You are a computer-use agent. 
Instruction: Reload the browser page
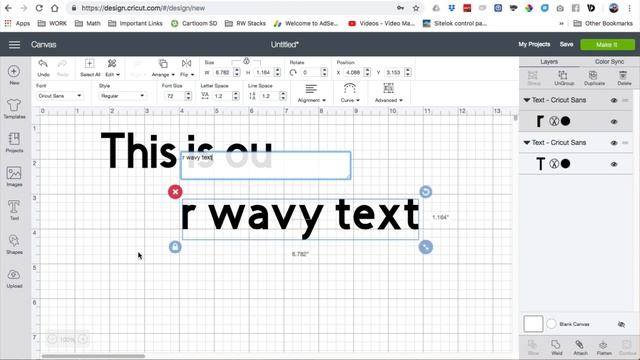coord(39,8)
